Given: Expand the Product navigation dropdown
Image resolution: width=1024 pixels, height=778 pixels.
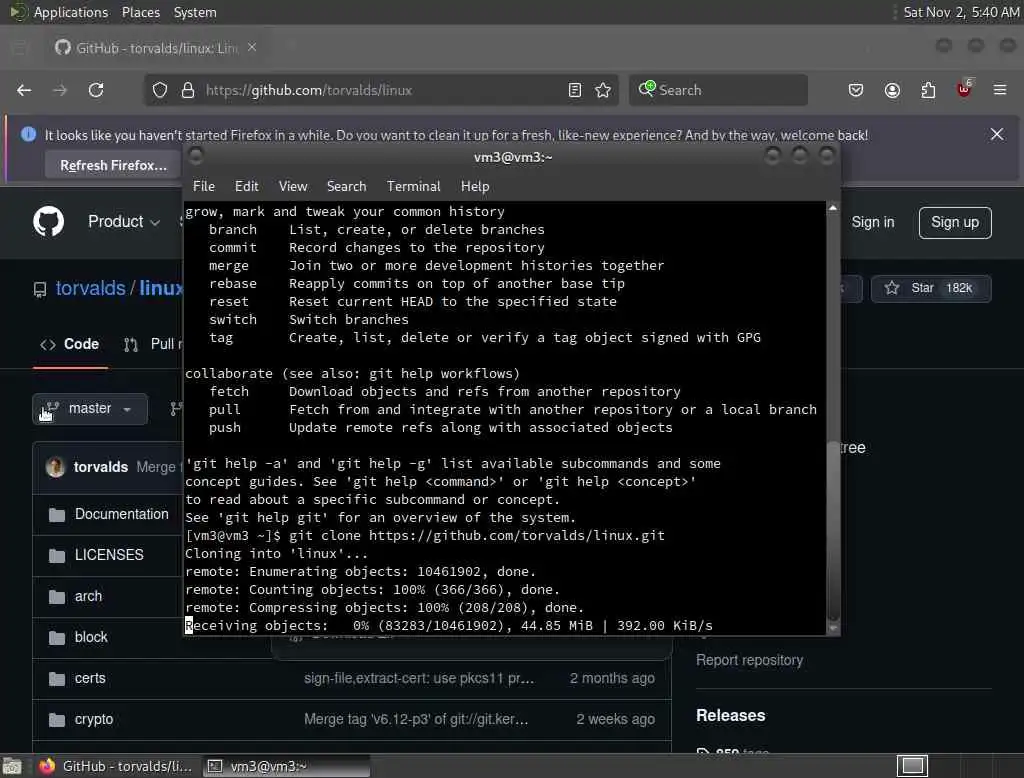Looking at the screenshot, I should point(124,221).
